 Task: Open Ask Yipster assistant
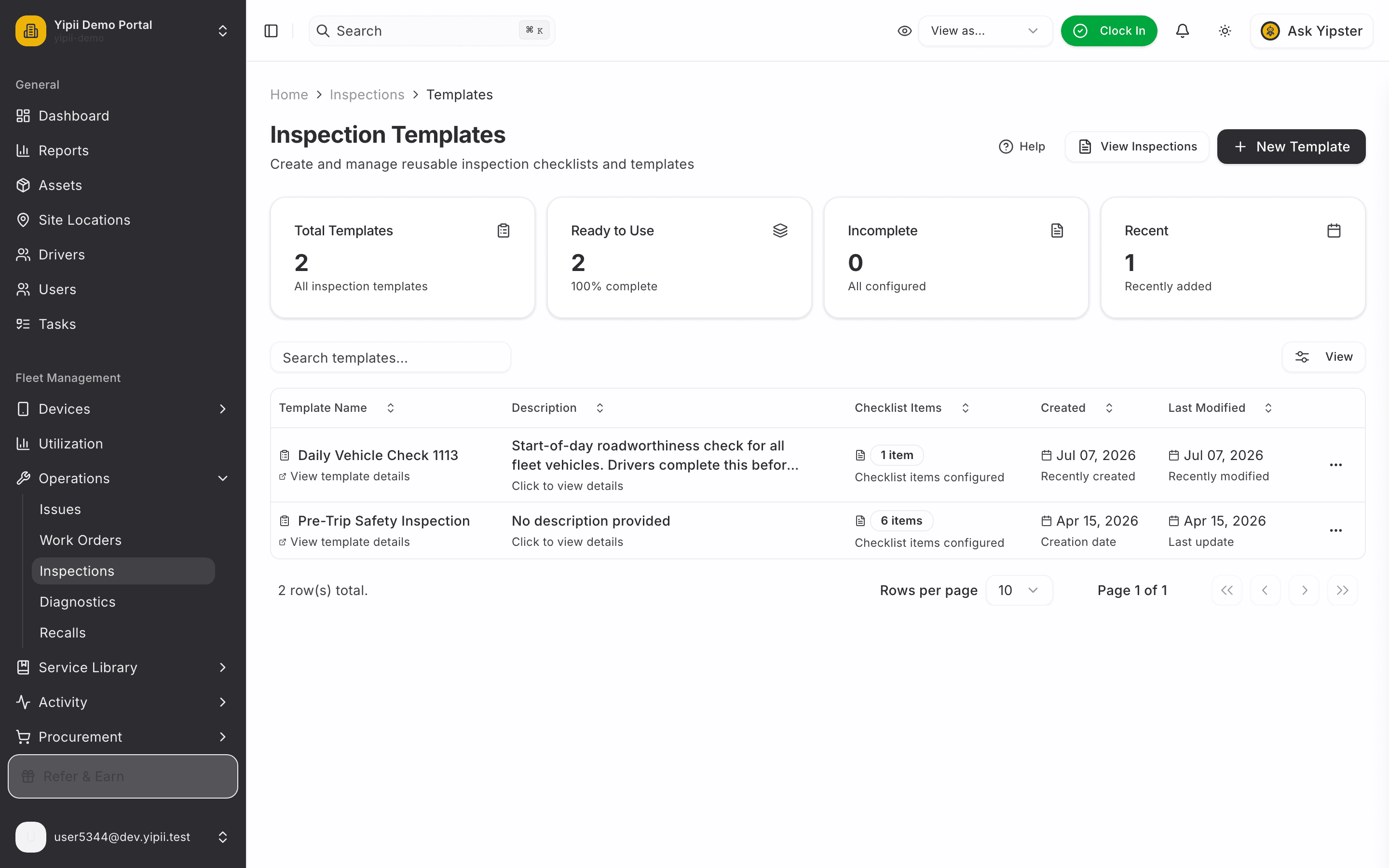1311,31
